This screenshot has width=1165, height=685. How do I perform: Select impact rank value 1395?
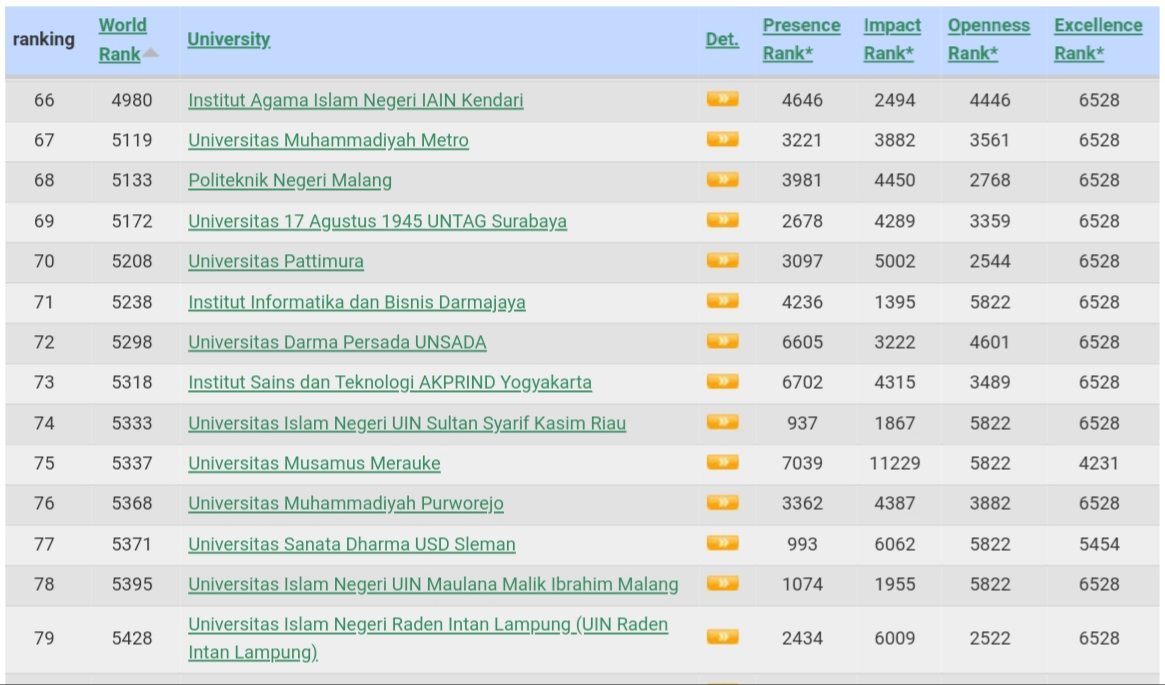pyautogui.click(x=895, y=302)
